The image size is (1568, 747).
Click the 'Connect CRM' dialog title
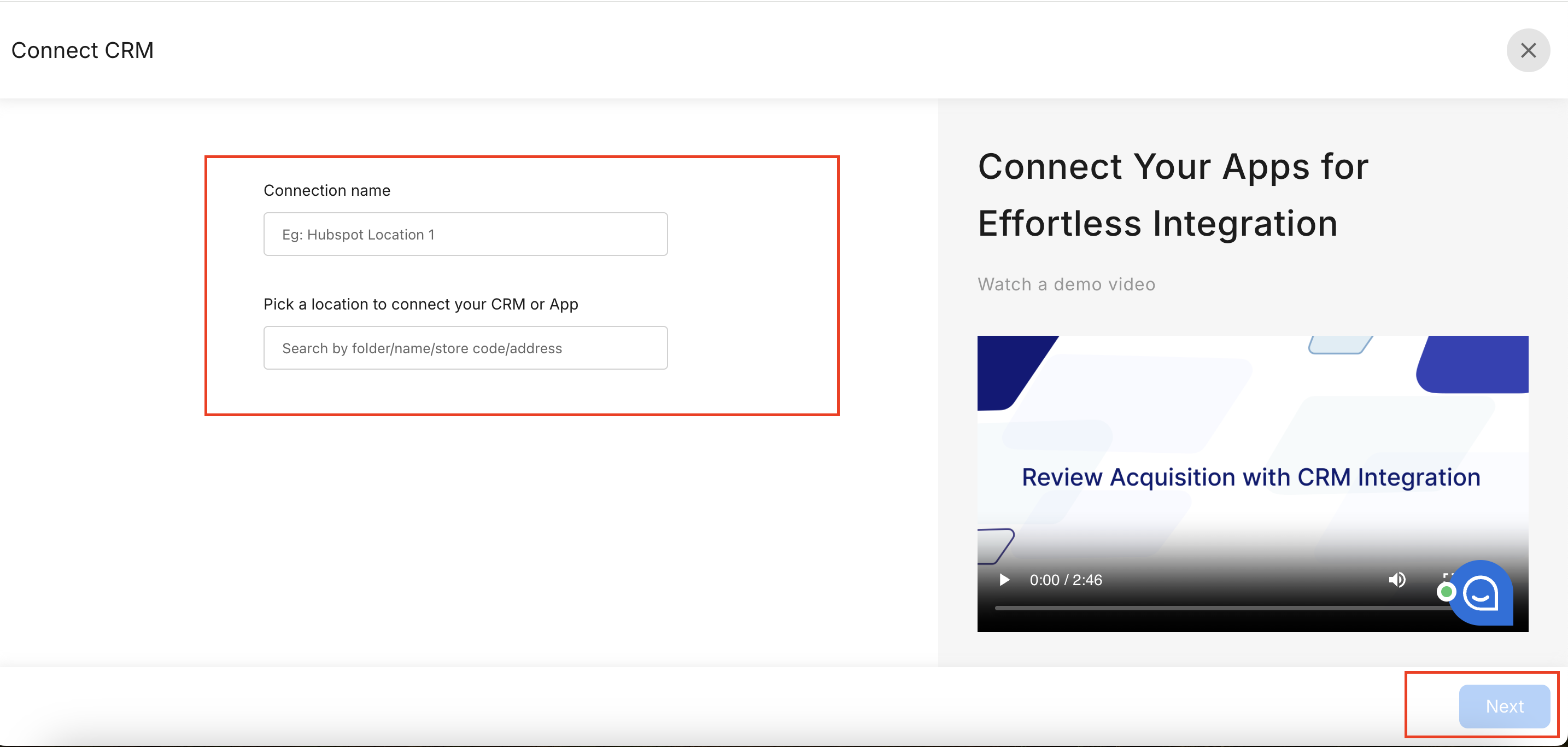[x=82, y=50]
